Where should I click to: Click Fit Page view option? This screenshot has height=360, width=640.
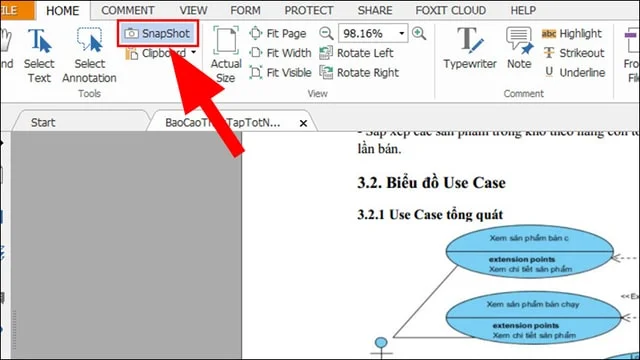click(278, 33)
